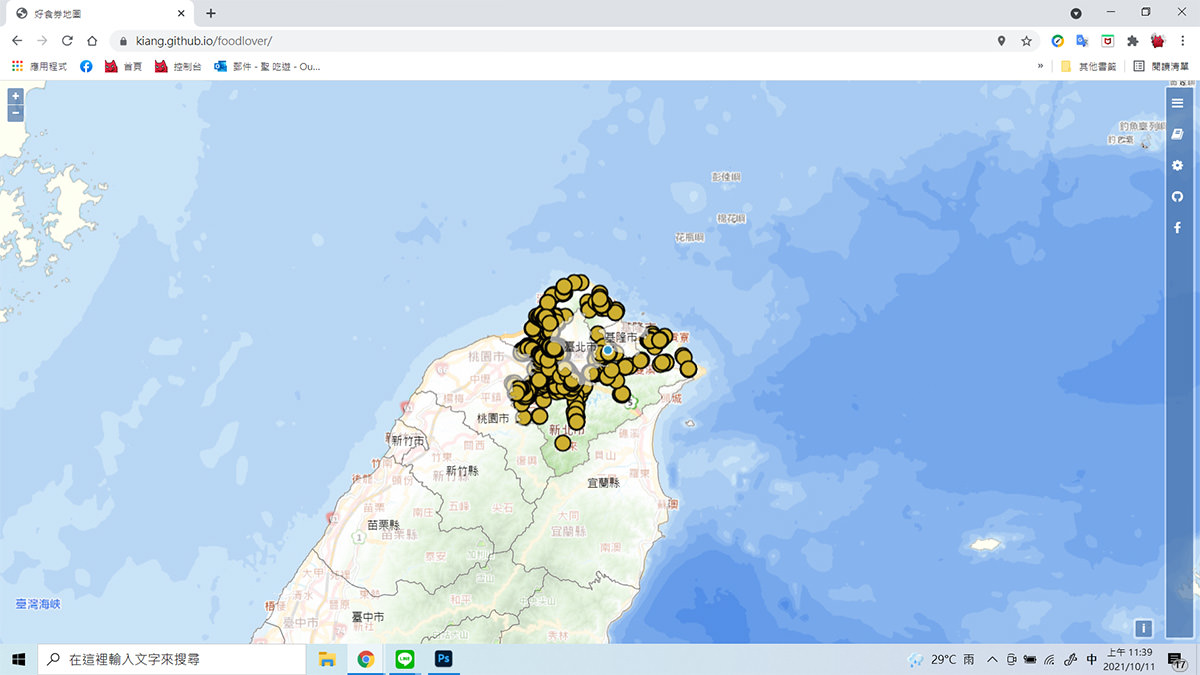This screenshot has height=675, width=1200.
Task: Open the hamburger menu in the map sidebar
Action: (x=1177, y=103)
